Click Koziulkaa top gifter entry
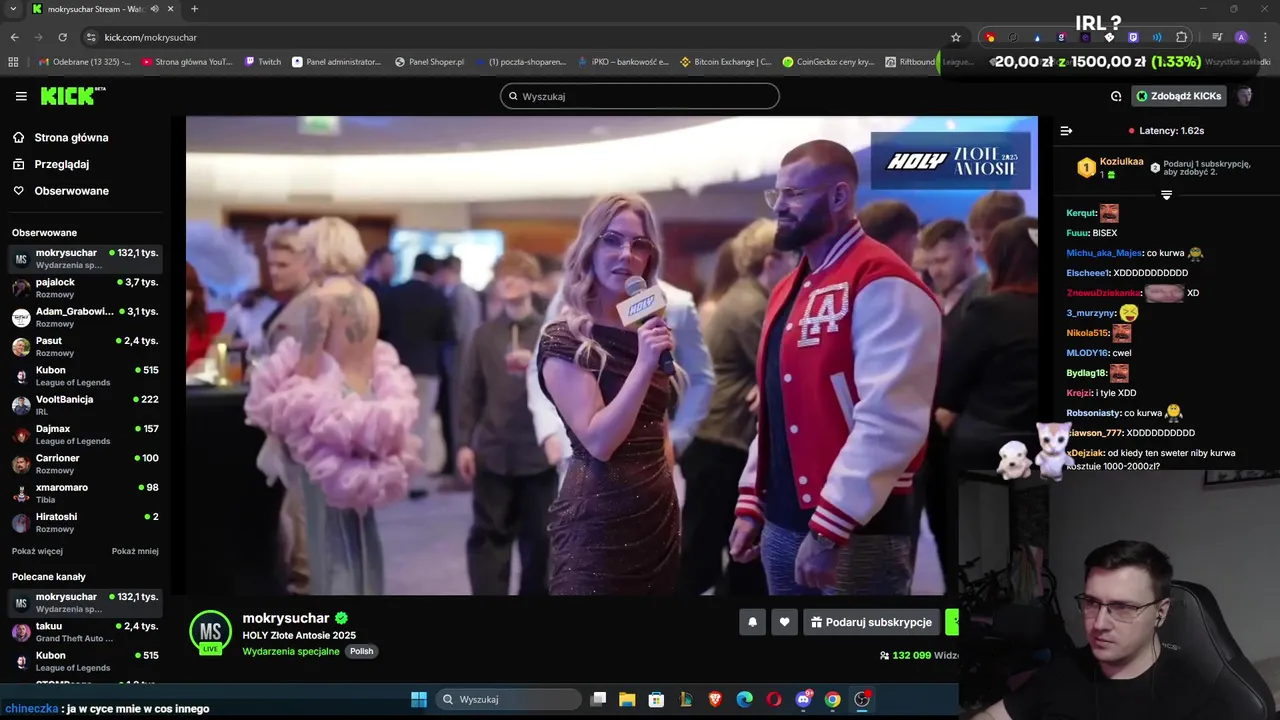Image resolution: width=1280 pixels, height=720 pixels. tap(1110, 168)
